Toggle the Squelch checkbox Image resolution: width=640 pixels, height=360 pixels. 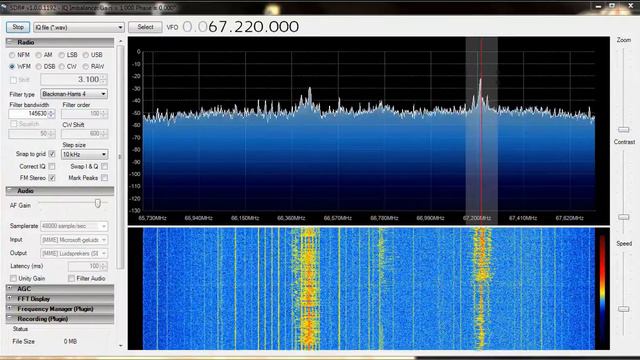click(13, 124)
